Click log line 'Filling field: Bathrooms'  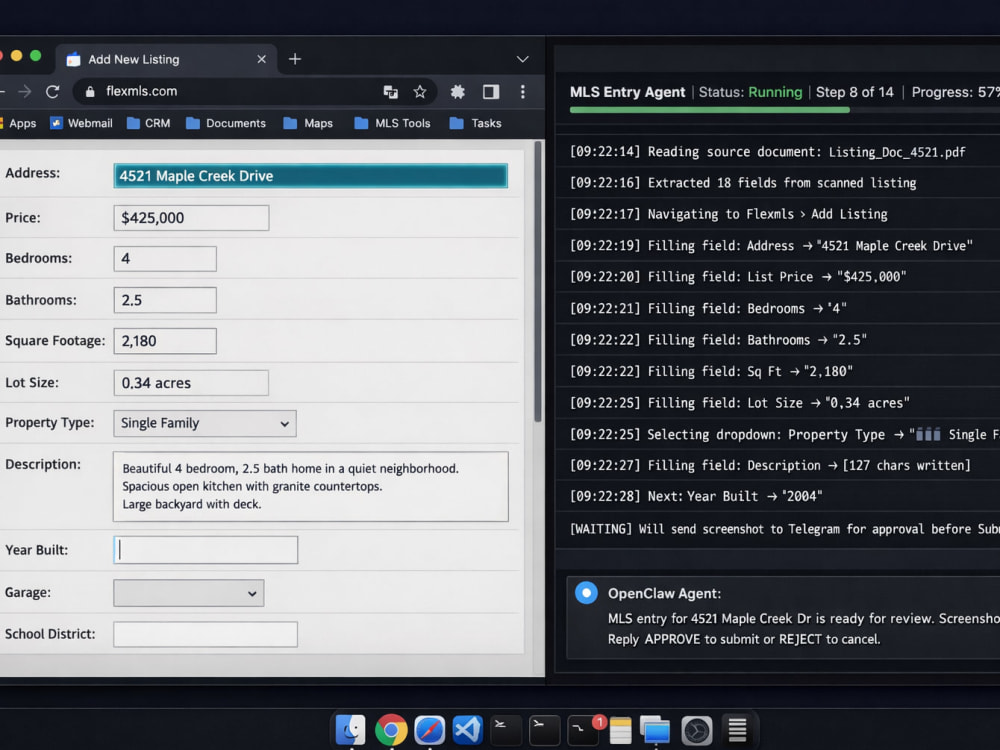718,340
